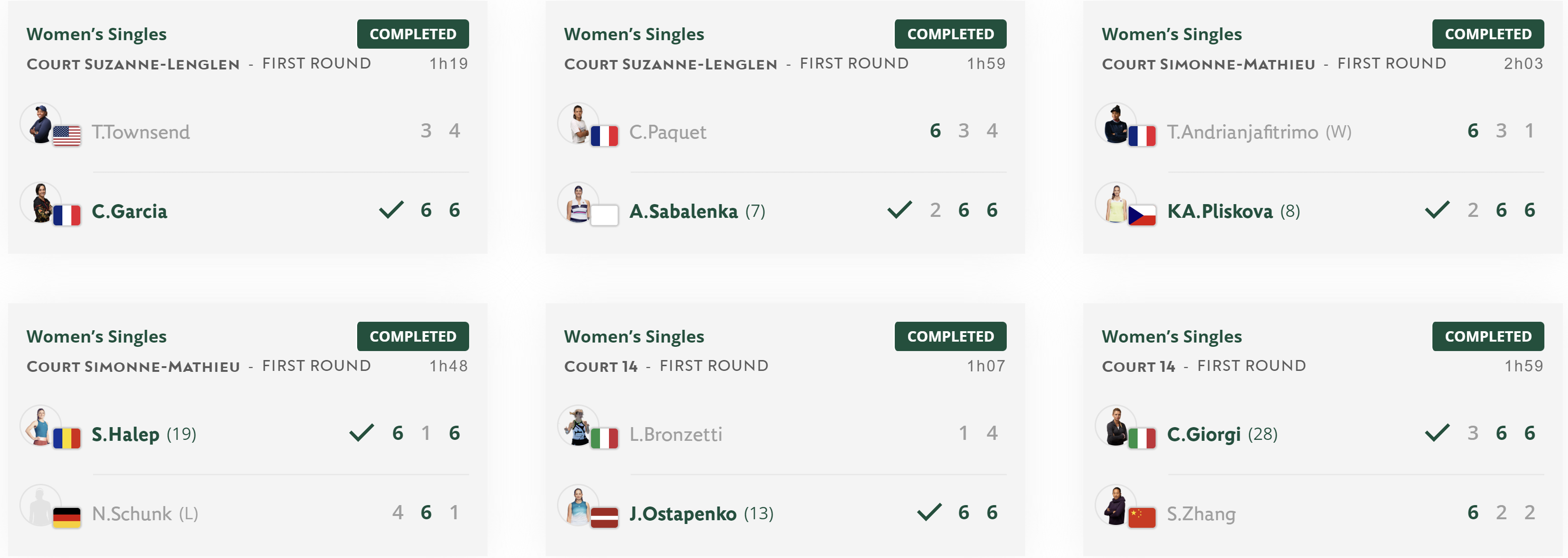Screen dimensions: 1568x558
Task: Open T.Andrianjafitrimo's player photo
Action: click(1116, 123)
